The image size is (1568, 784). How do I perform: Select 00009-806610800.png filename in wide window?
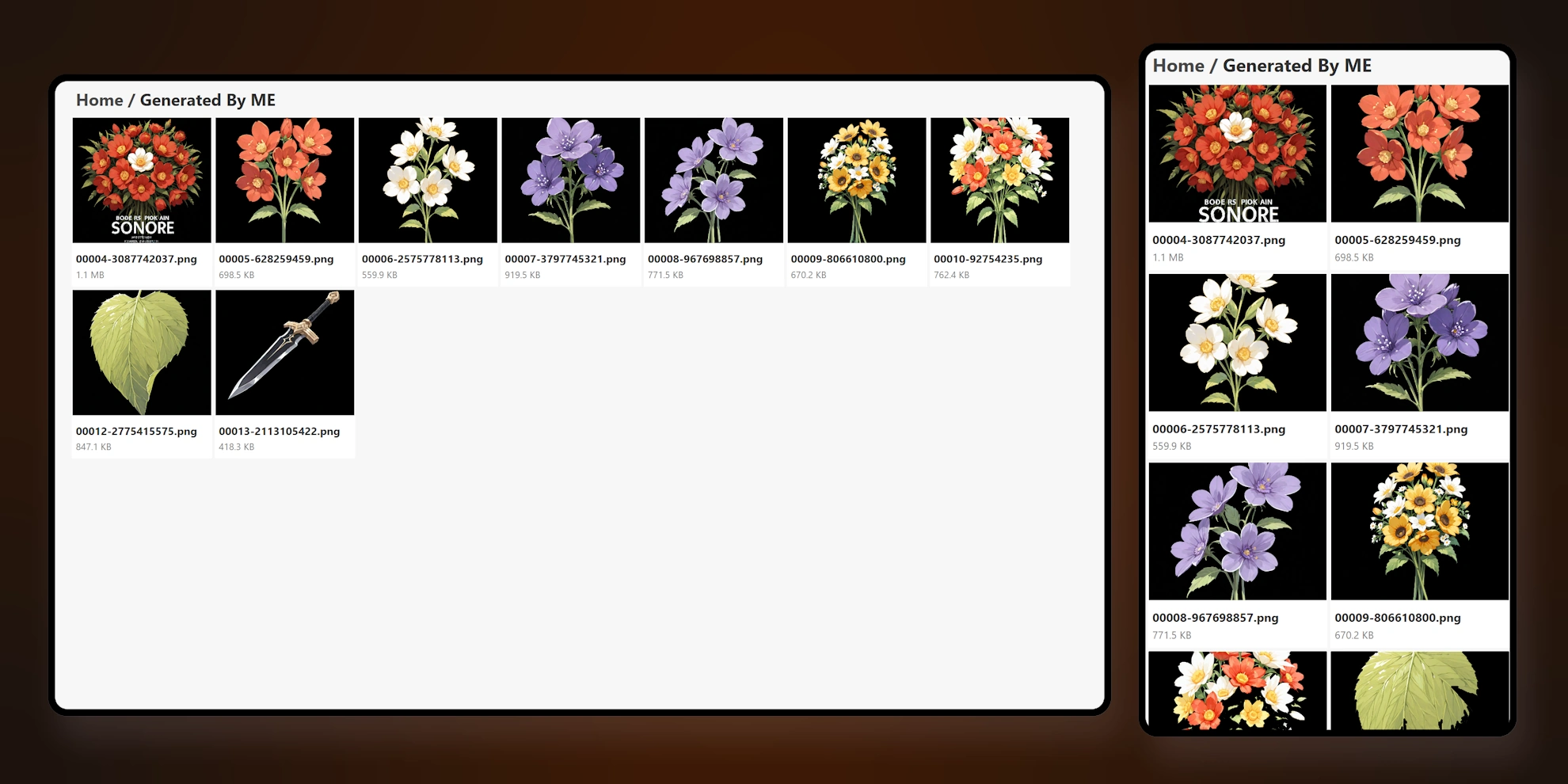point(848,259)
